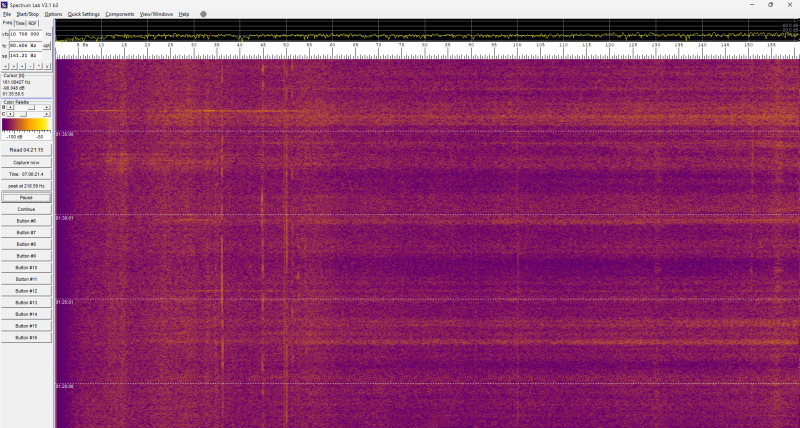Open the File menu

[x=7, y=14]
